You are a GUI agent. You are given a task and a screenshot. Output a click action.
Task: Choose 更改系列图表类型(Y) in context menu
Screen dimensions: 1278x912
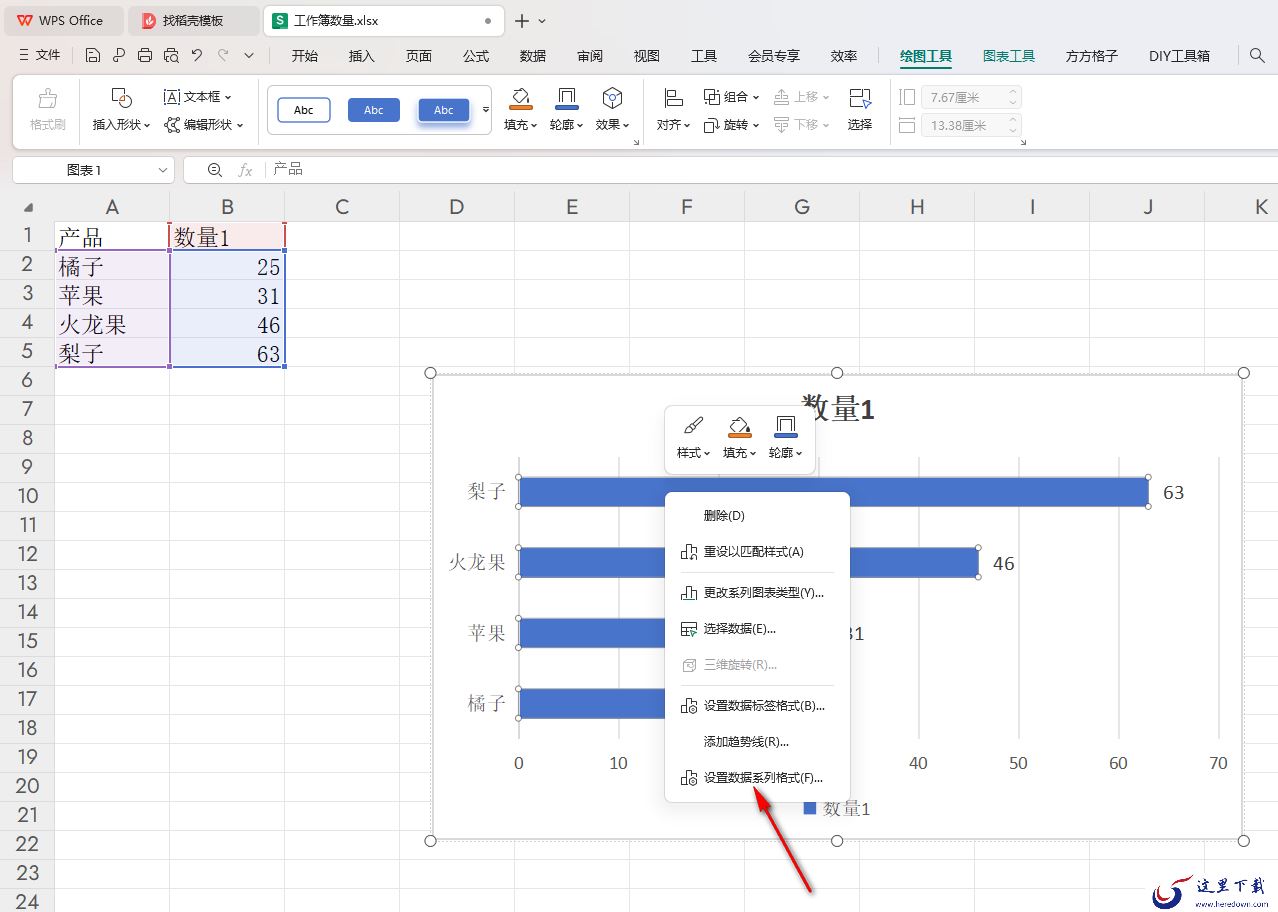pyautogui.click(x=757, y=592)
